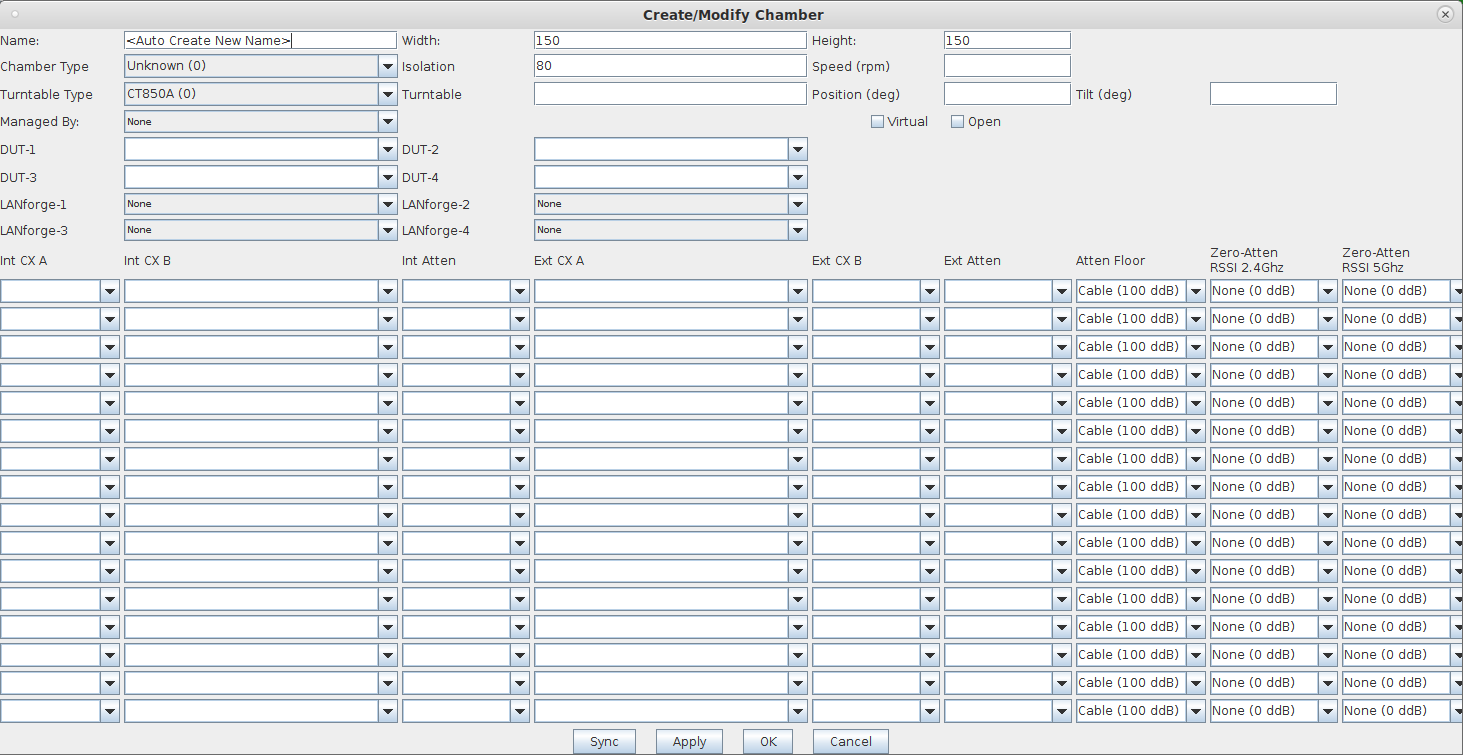Click the OK button
1463x755 pixels.
pos(768,742)
